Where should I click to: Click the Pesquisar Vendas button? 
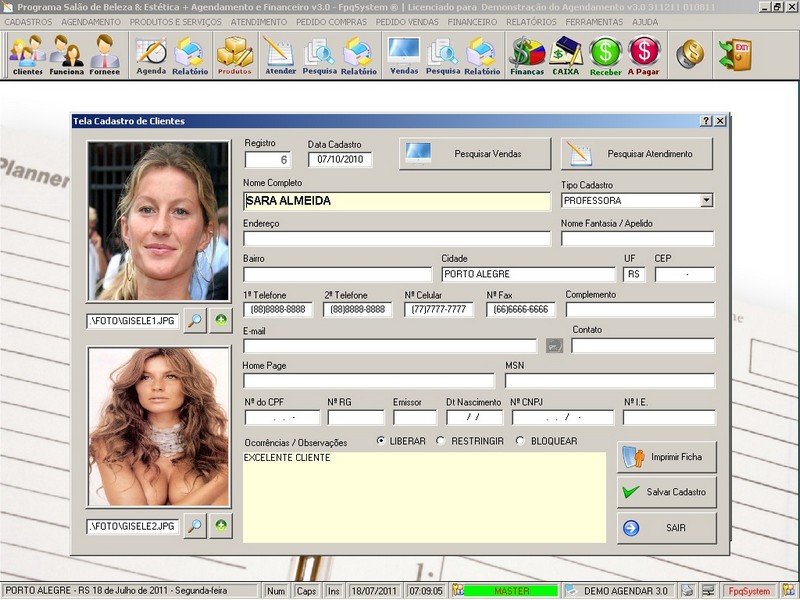475,154
